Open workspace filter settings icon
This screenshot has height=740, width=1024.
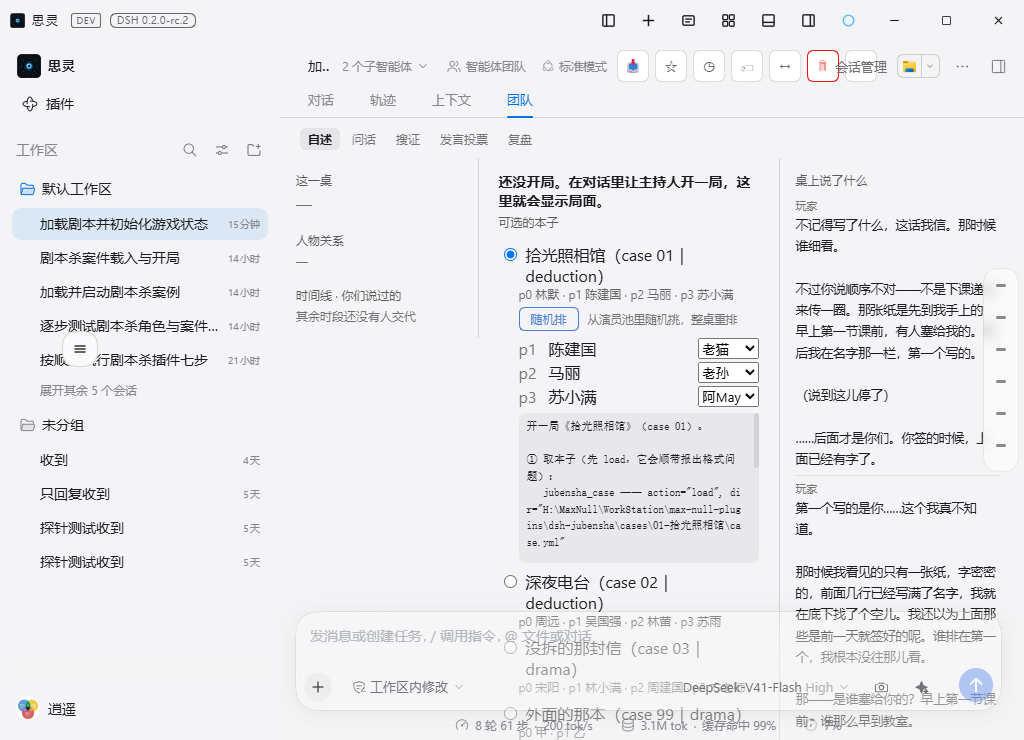(x=222, y=150)
